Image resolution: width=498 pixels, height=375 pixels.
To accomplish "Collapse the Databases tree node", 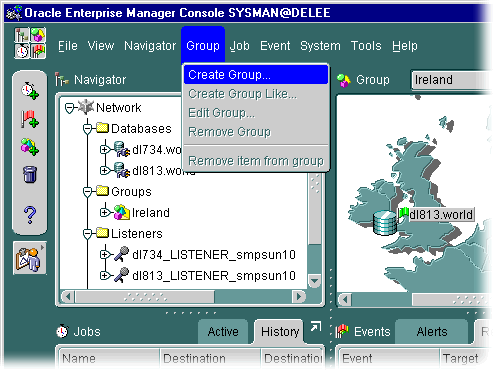I will 87,129.
